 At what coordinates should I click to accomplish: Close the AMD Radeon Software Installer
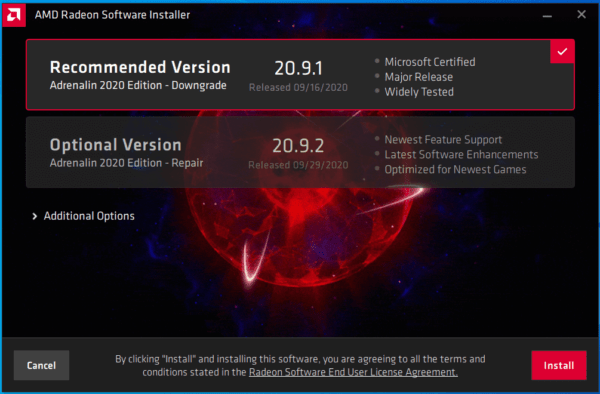(x=581, y=15)
